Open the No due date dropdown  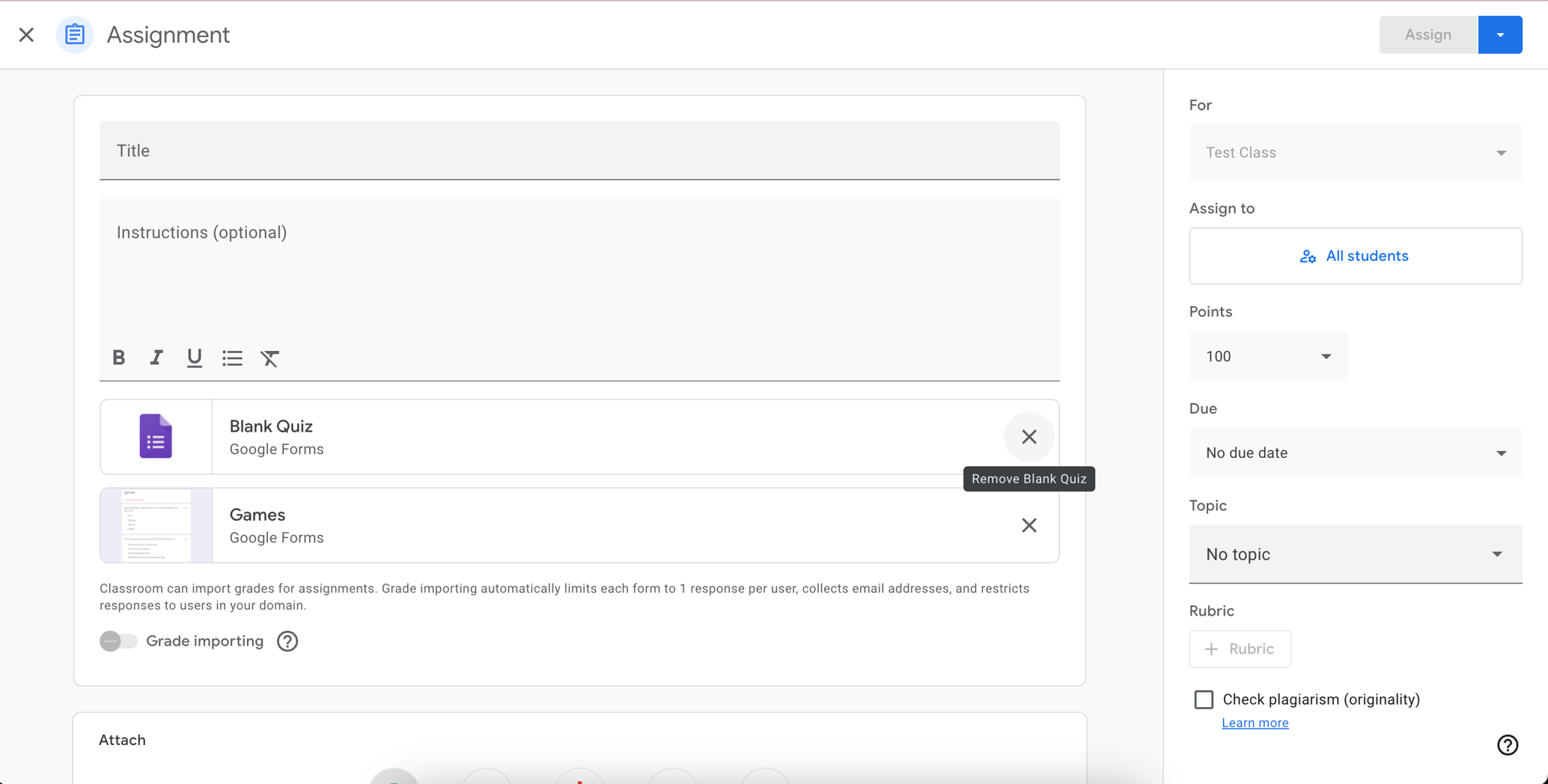pos(1354,453)
